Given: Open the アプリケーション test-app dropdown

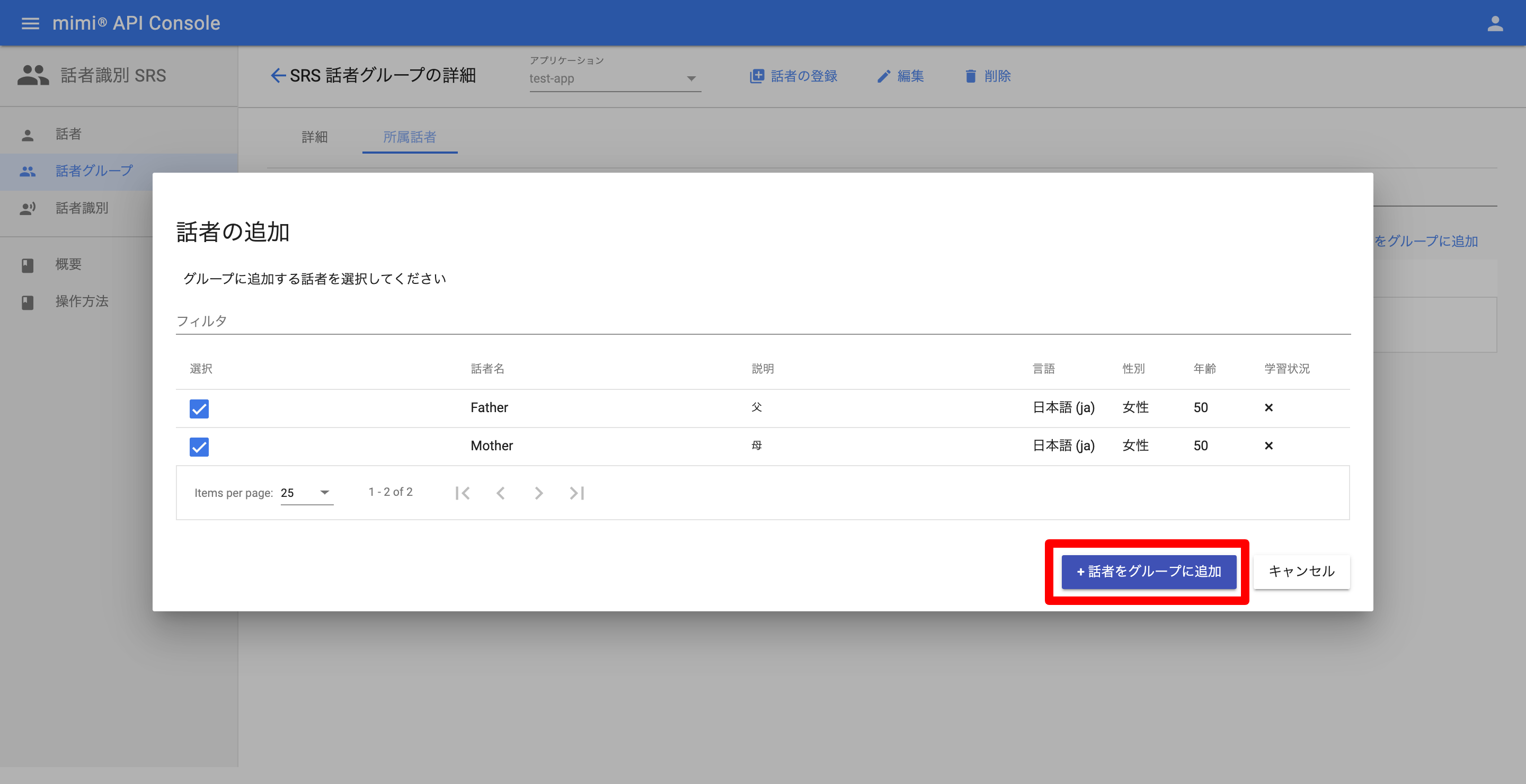Looking at the screenshot, I should point(615,78).
